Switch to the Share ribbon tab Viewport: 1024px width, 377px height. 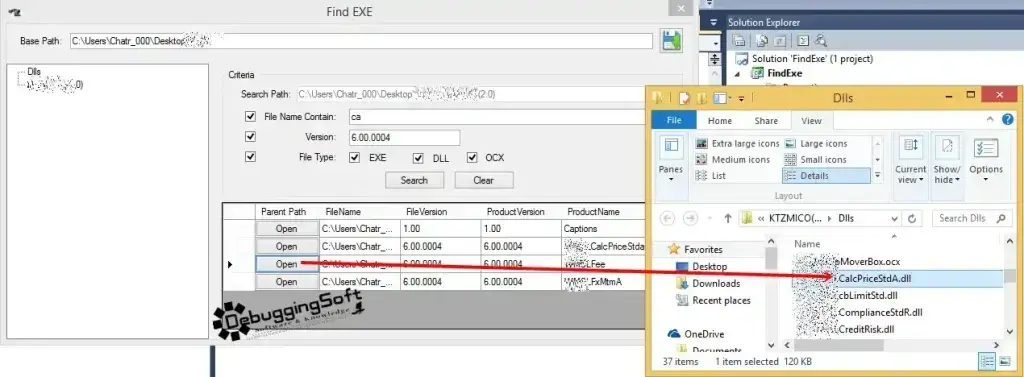click(765, 120)
